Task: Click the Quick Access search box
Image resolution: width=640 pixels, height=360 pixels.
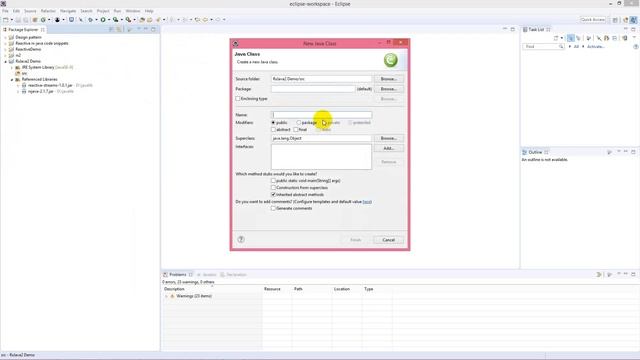Action: click(x=593, y=20)
